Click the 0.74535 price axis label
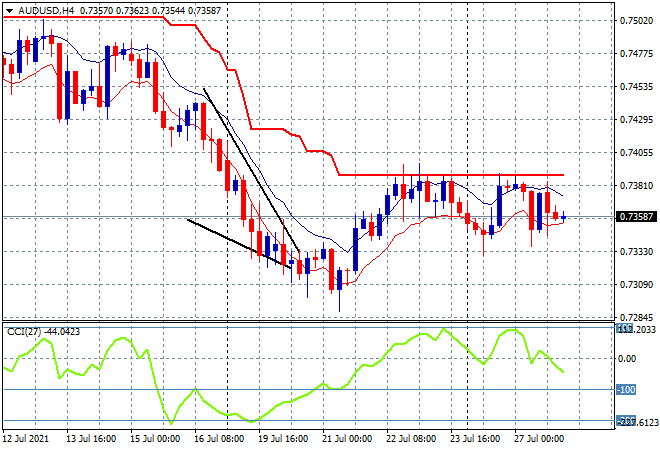660x450 pixels. [636, 87]
